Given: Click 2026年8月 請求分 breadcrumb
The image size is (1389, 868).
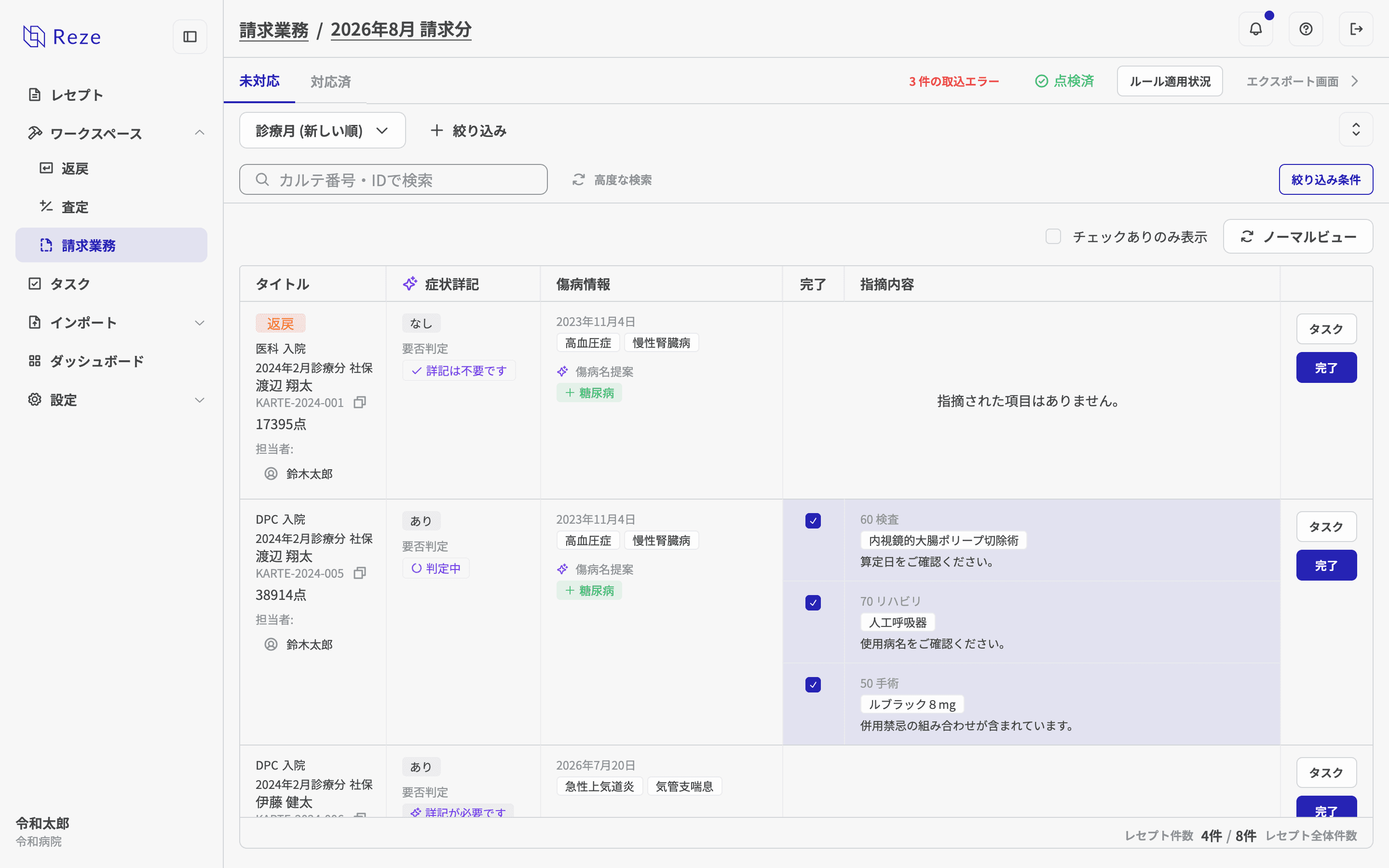Looking at the screenshot, I should tap(401, 29).
